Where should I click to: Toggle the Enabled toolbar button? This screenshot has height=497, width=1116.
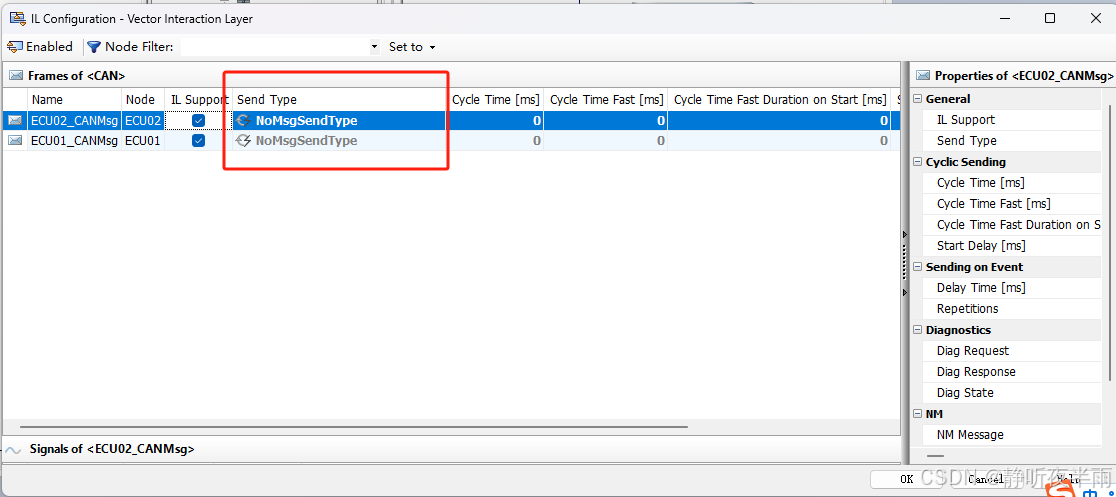(40, 47)
